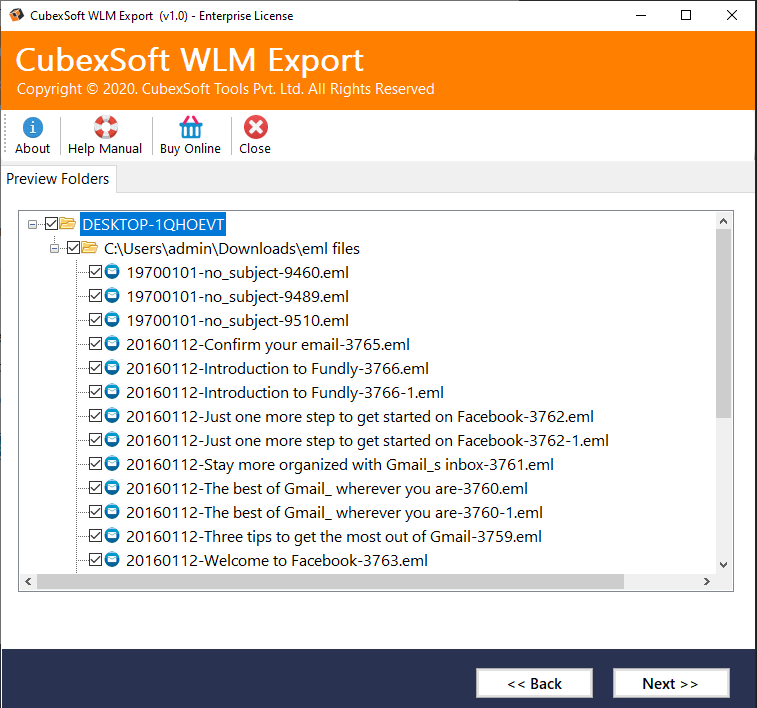Click the horizontal scrollbar right arrow
757x708 pixels.
click(707, 581)
